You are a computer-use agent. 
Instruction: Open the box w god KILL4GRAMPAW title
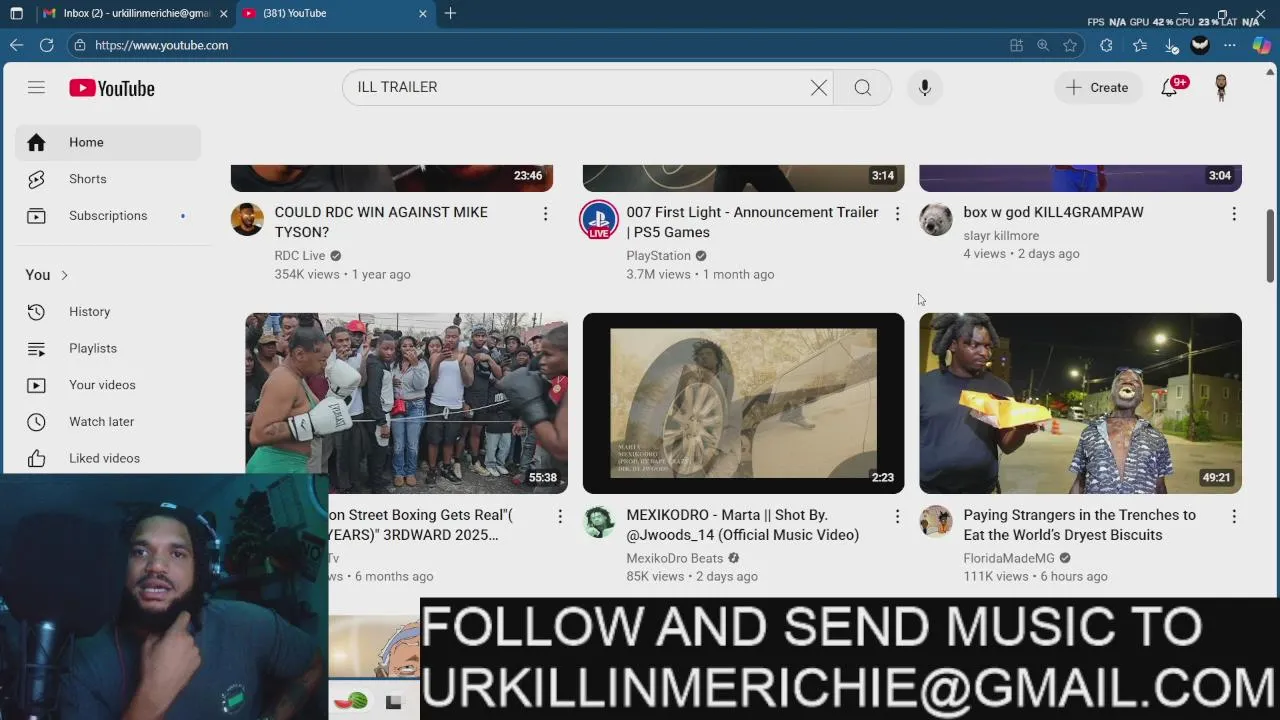point(1053,212)
